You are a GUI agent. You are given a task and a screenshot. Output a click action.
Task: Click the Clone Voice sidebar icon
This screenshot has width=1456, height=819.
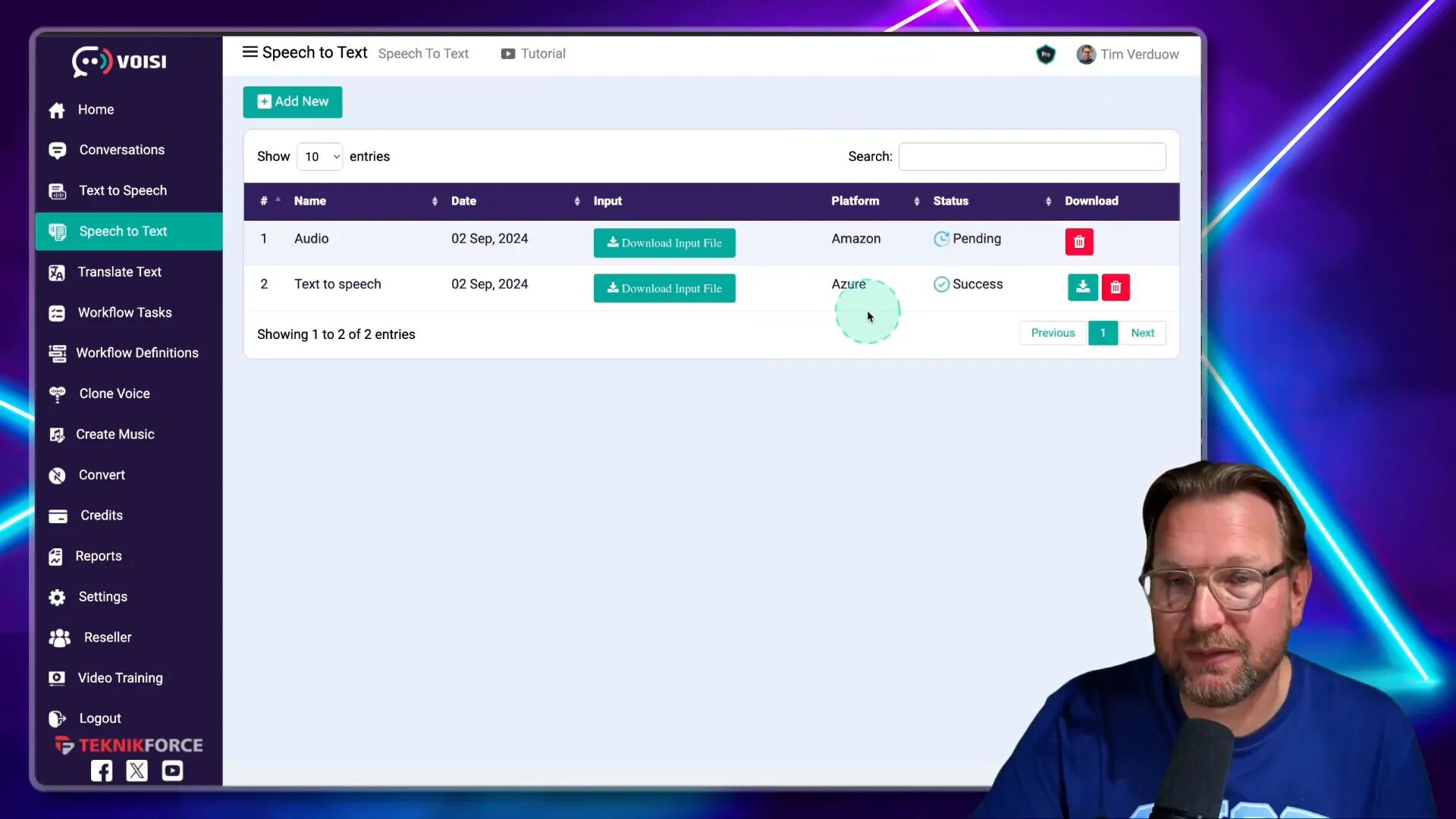click(57, 393)
